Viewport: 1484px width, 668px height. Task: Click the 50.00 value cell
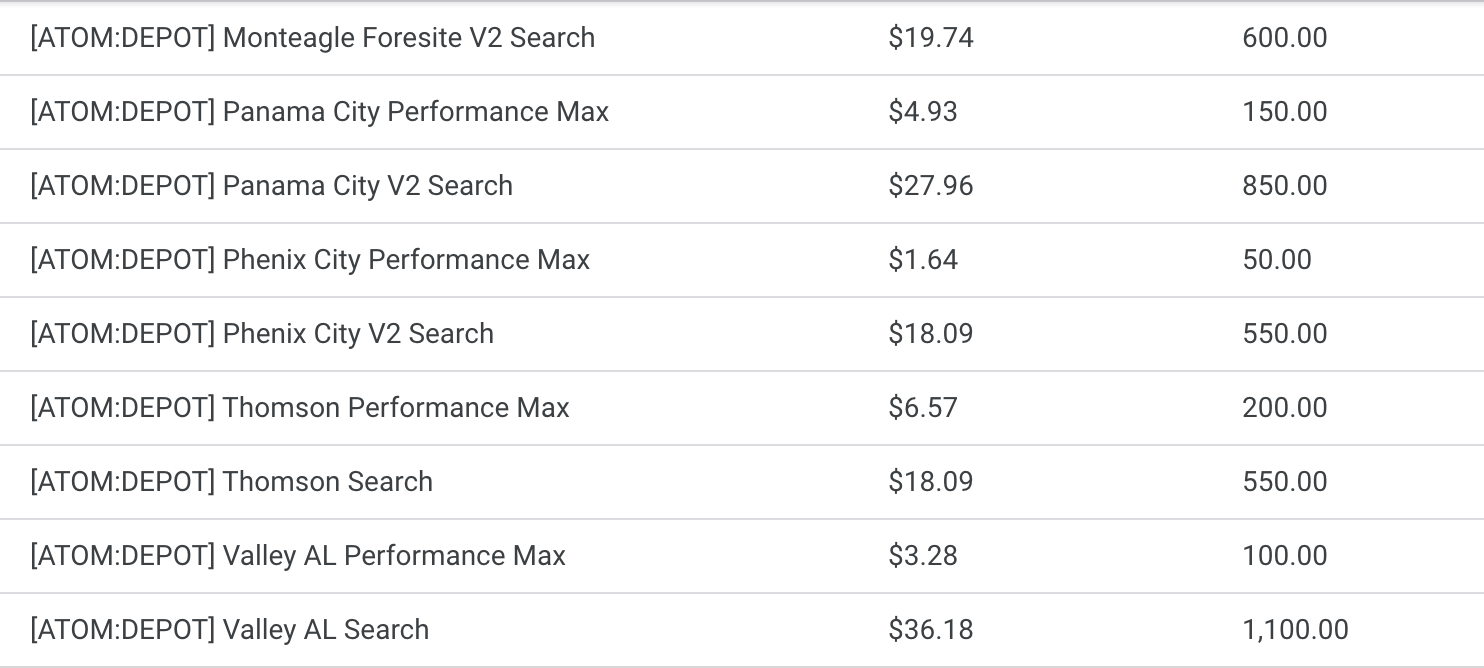click(x=1276, y=260)
